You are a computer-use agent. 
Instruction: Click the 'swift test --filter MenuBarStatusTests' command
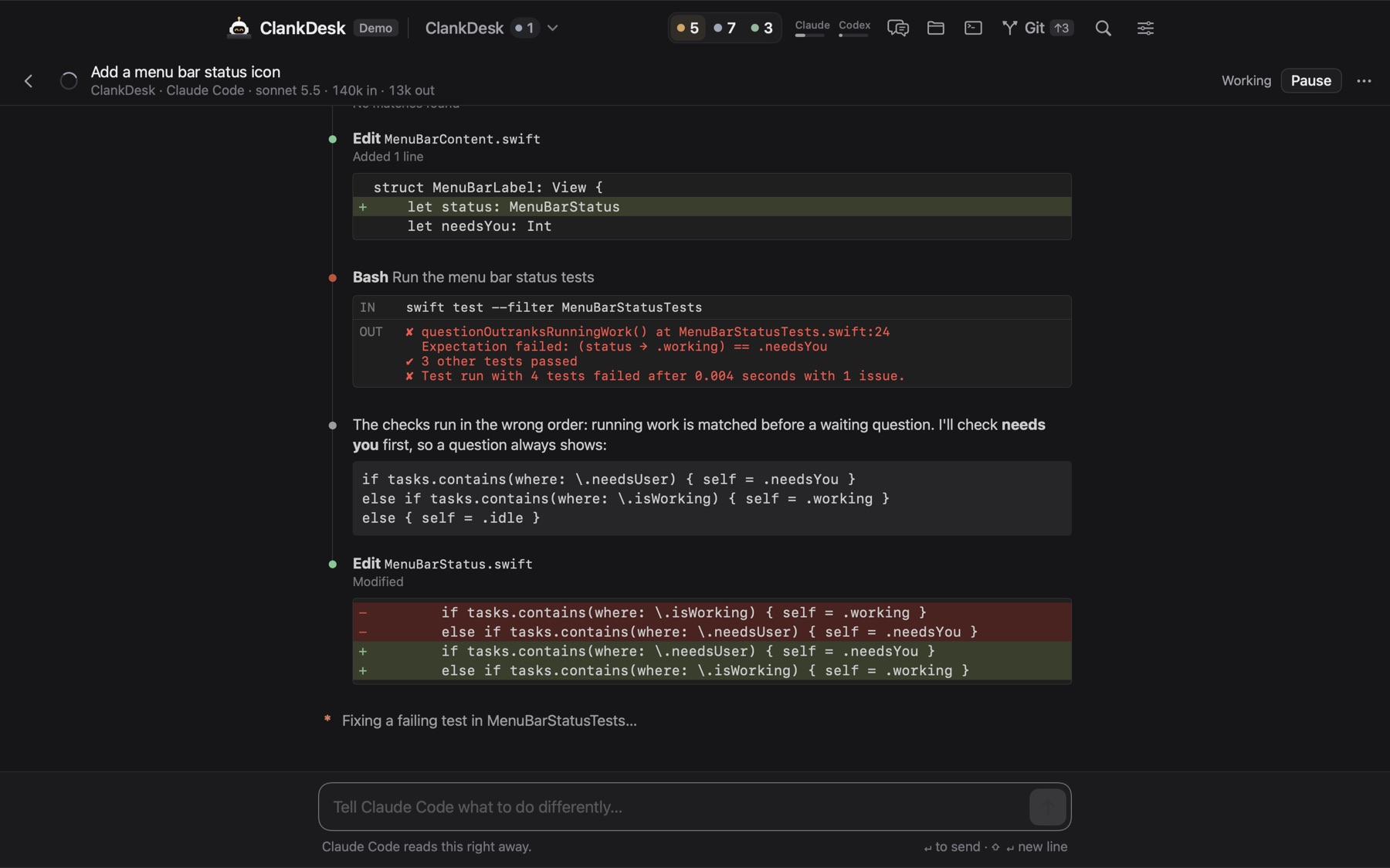point(554,307)
